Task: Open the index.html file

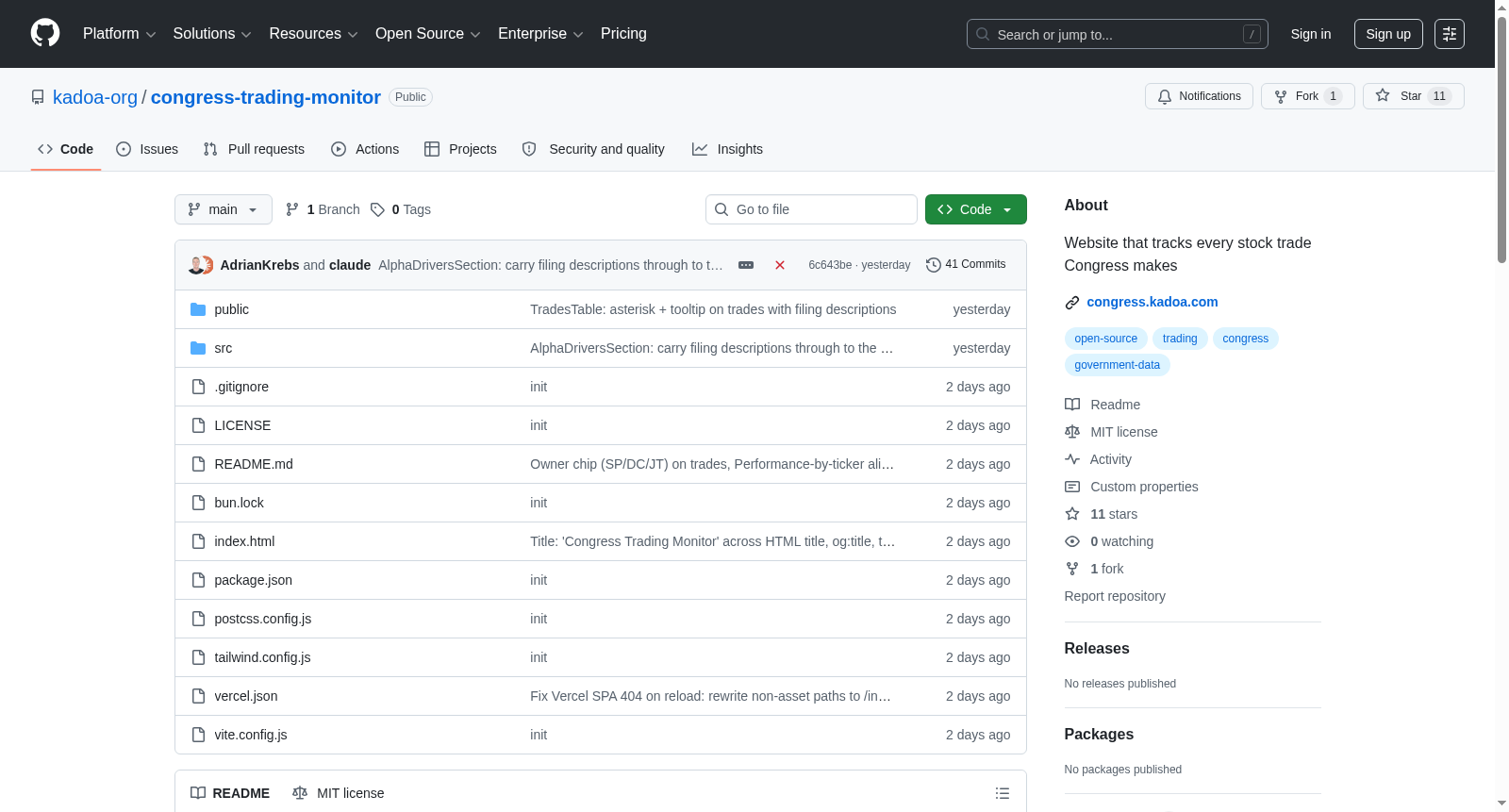Action: [244, 541]
